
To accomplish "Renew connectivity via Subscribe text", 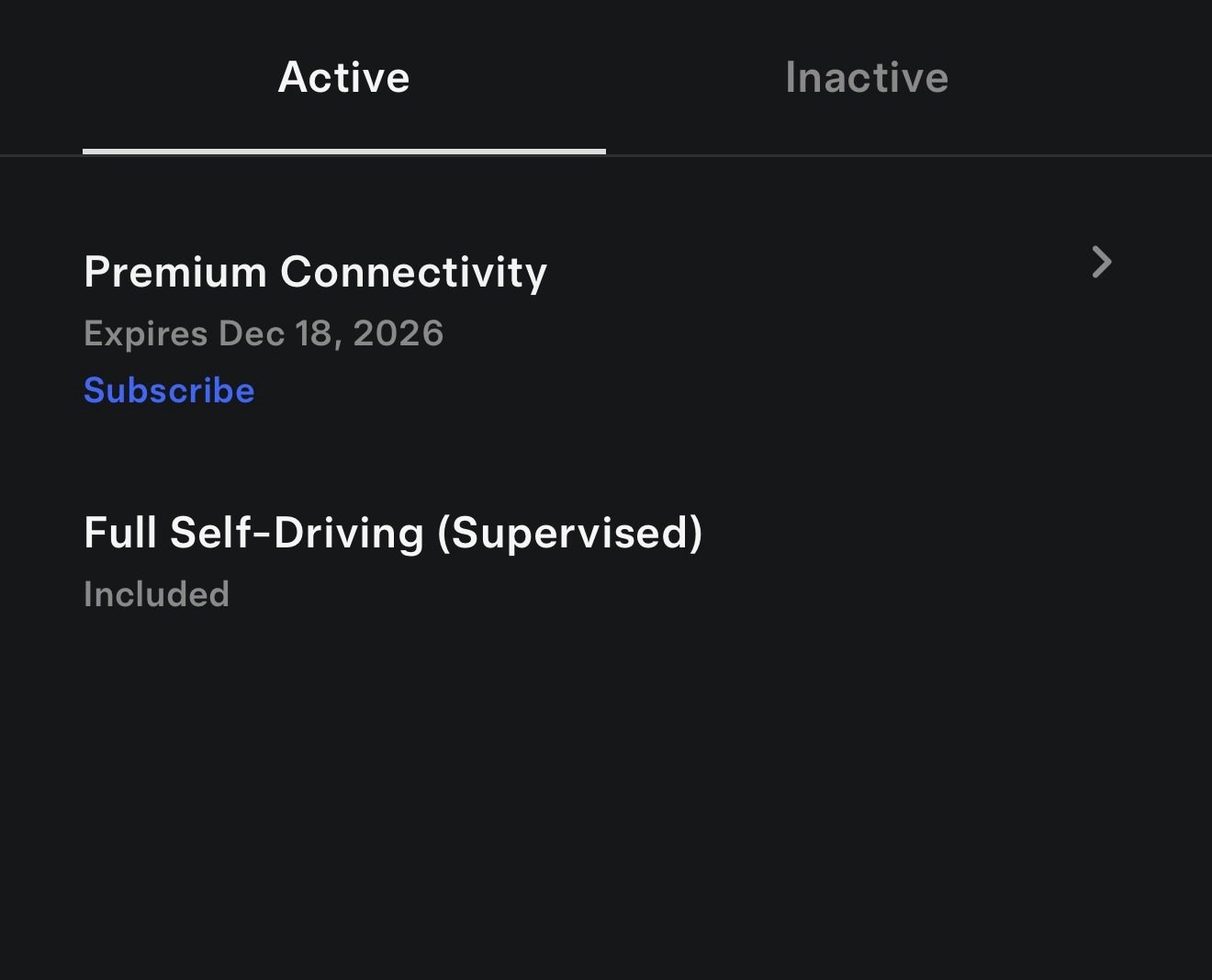I will pyautogui.click(x=169, y=390).
